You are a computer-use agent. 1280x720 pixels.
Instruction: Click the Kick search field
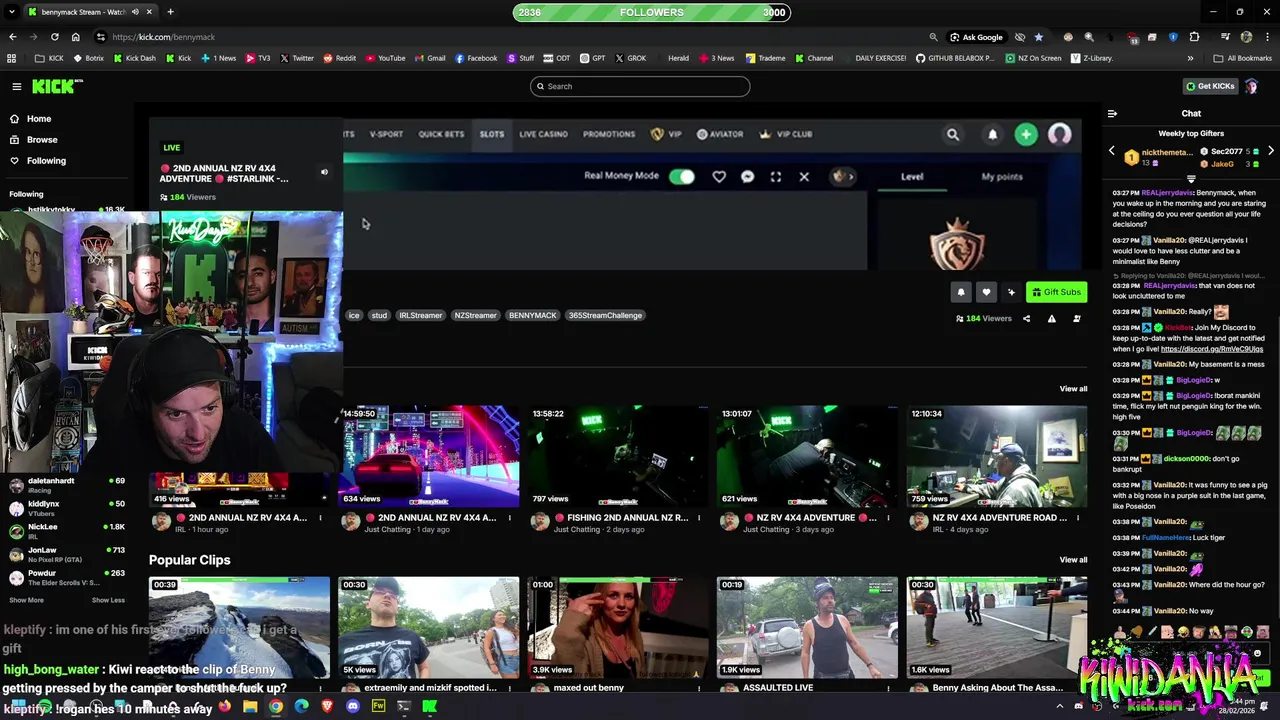pos(640,86)
